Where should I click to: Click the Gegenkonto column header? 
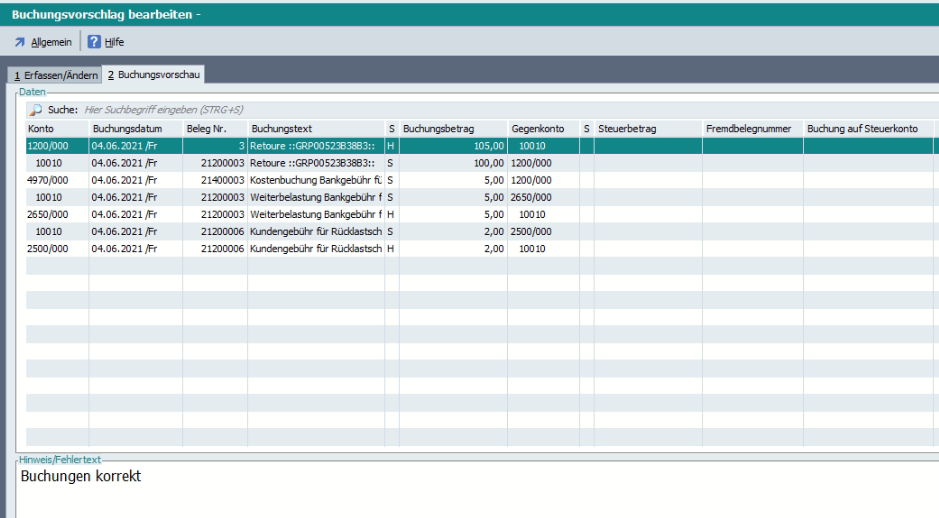[538, 129]
